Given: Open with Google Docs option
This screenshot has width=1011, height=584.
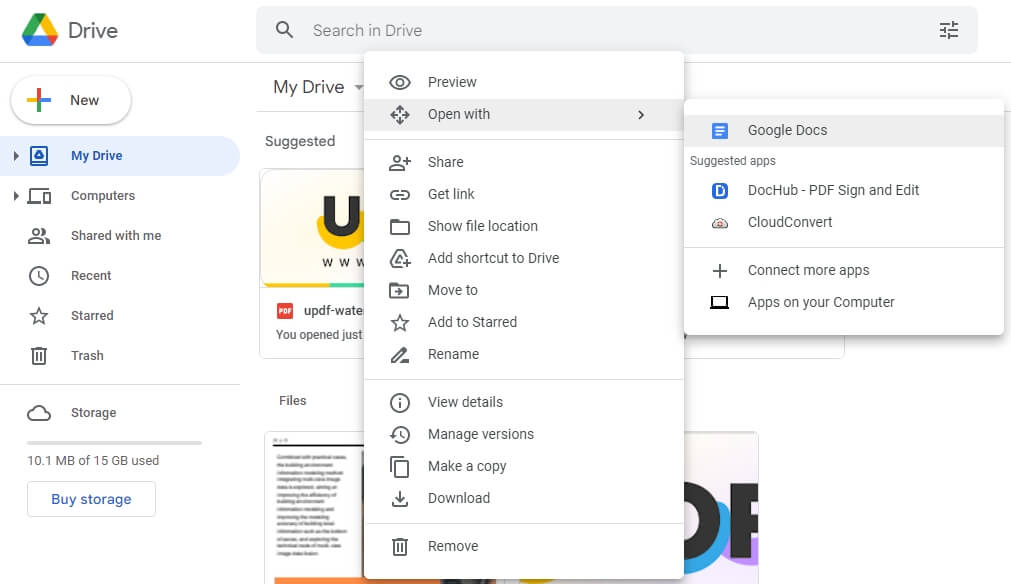Looking at the screenshot, I should (844, 131).
